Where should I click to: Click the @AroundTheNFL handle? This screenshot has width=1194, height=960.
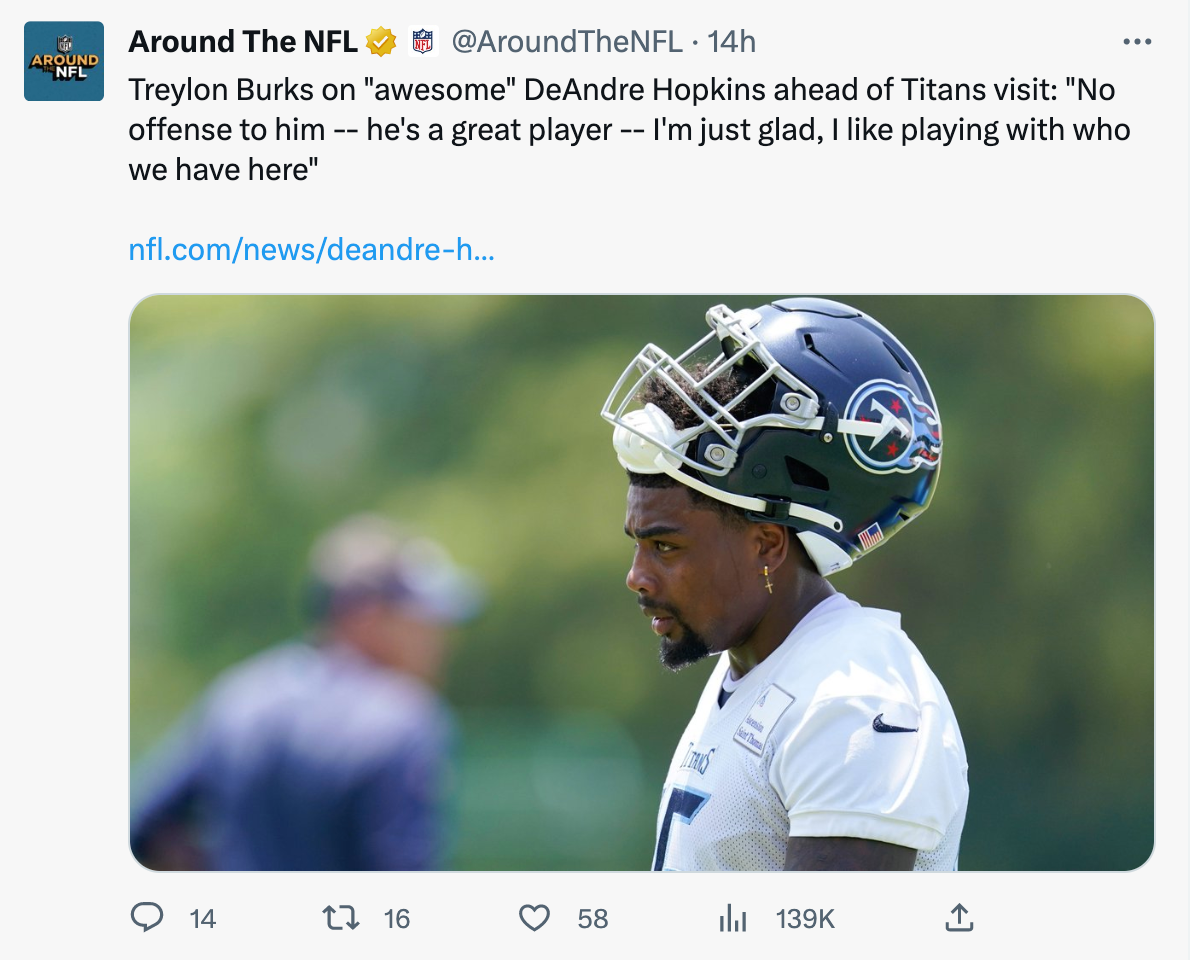[574, 41]
